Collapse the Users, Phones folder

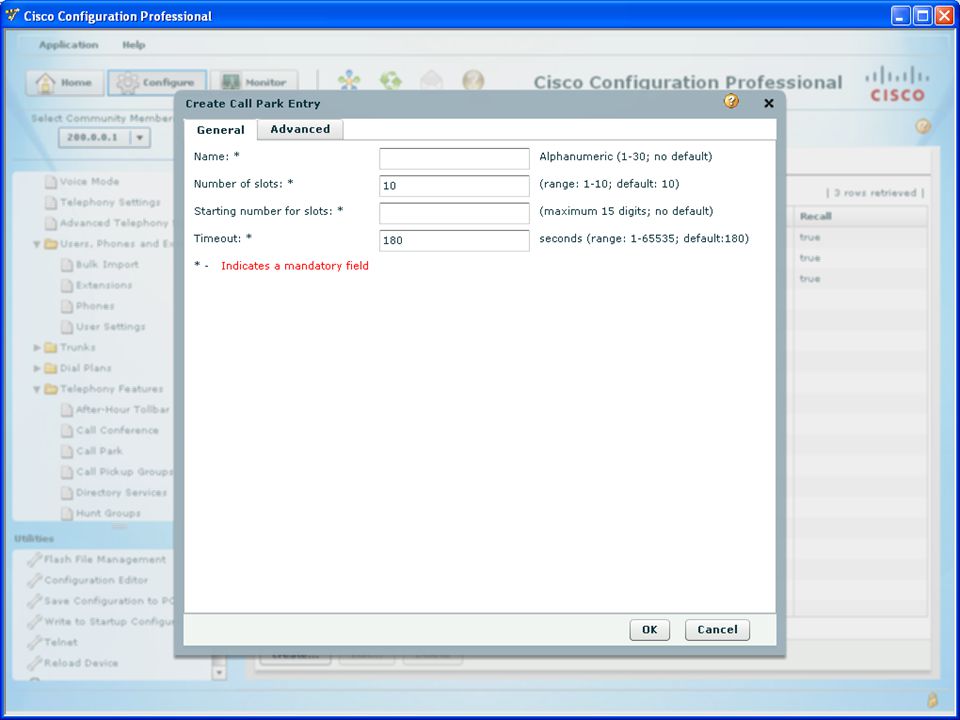pyautogui.click(x=37, y=244)
